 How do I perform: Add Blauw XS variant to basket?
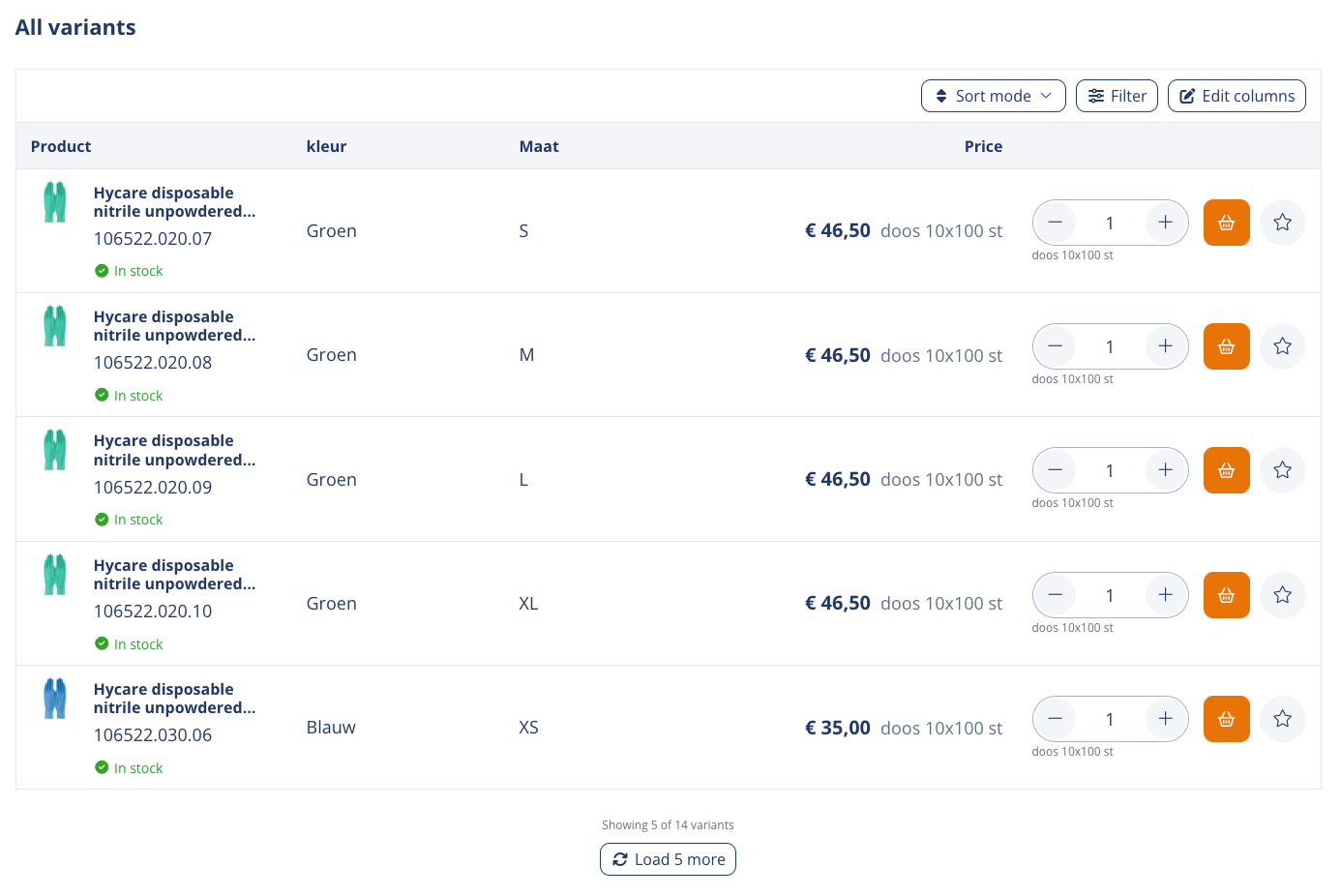pyautogui.click(x=1226, y=719)
